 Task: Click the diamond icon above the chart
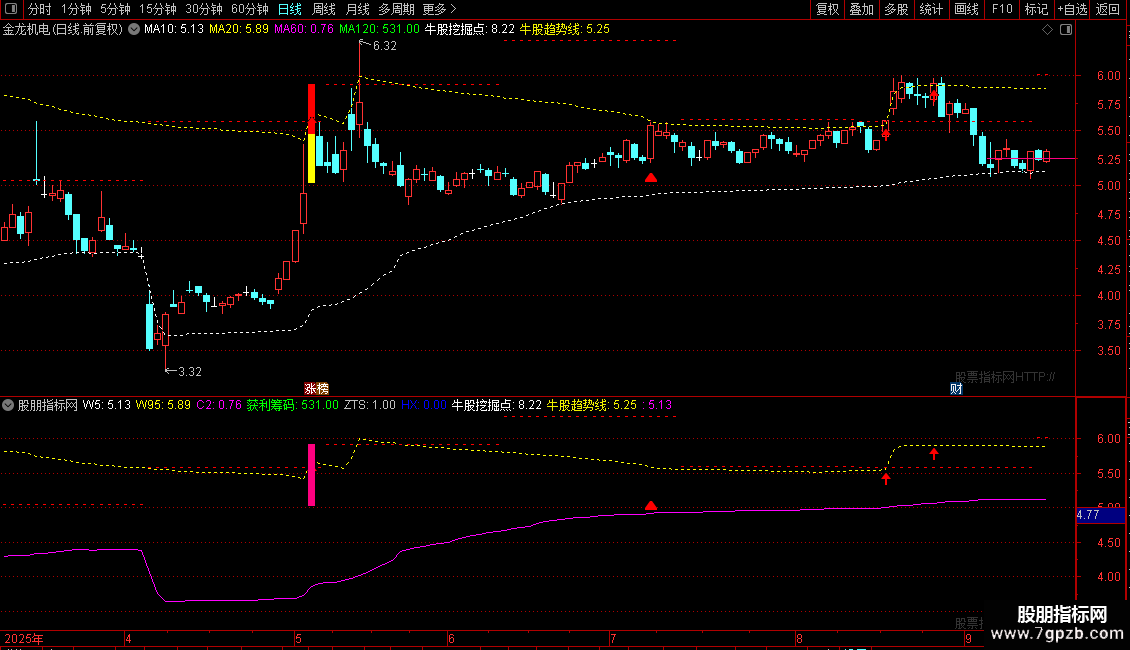point(1048,30)
